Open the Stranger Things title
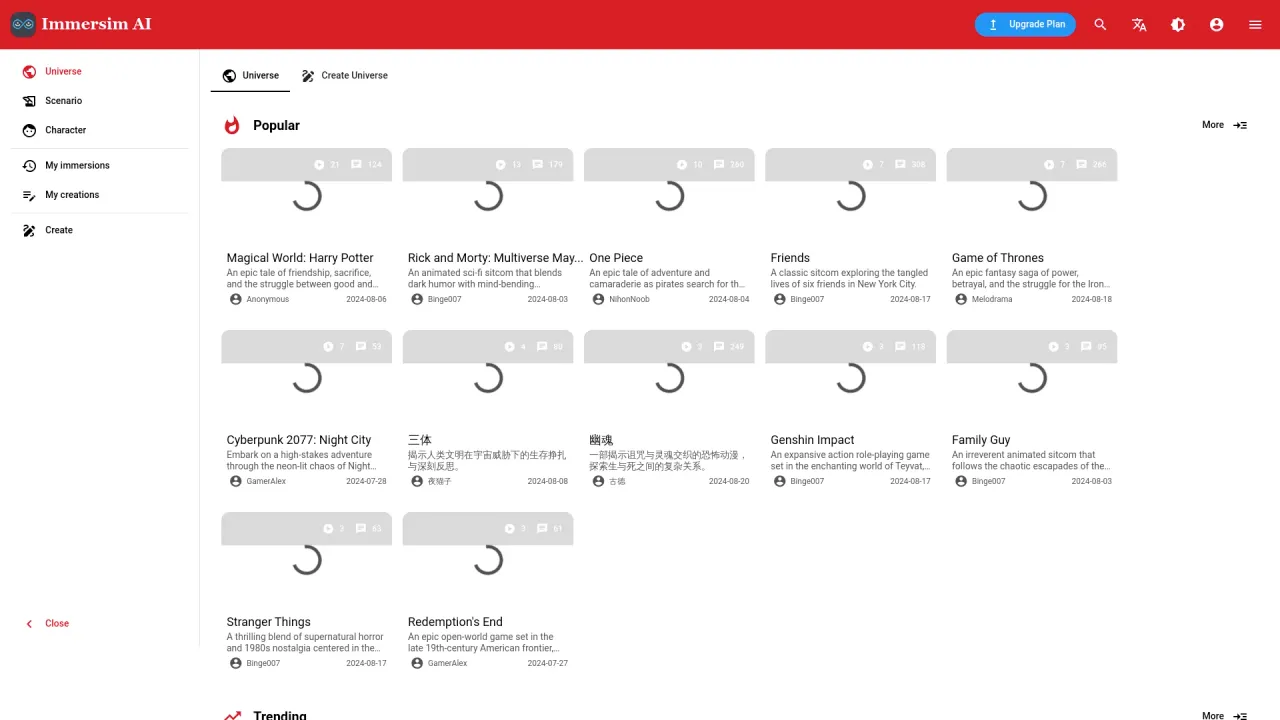The image size is (1280, 720). tap(269, 622)
